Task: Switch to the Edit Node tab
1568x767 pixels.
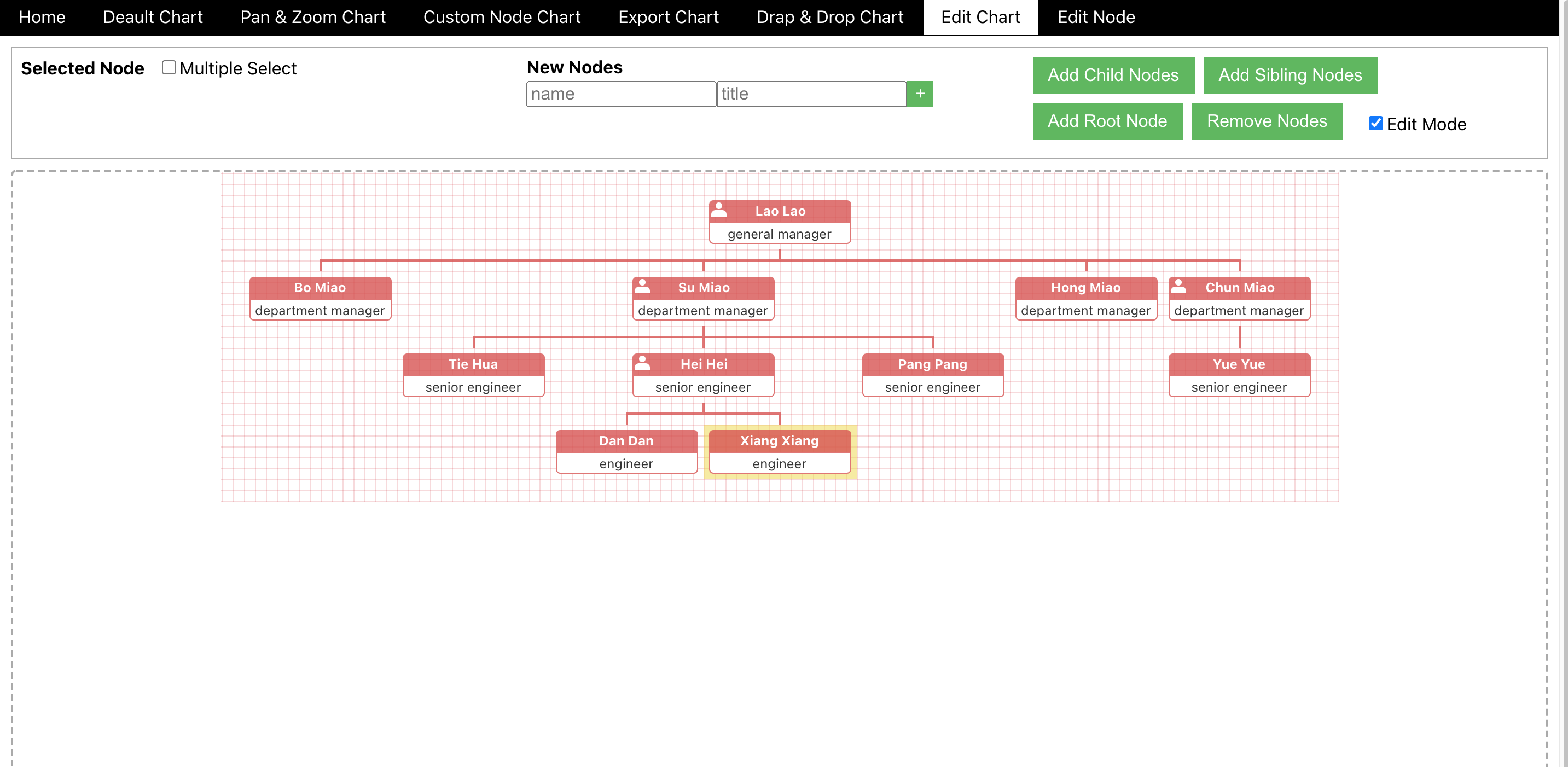Action: 1096,17
